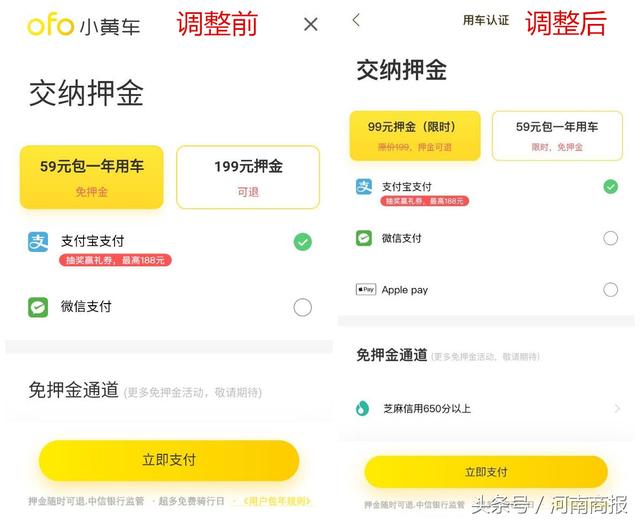The height and width of the screenshot is (522, 640).
Task: Click the Apple Pay icon
Action: 366,290
